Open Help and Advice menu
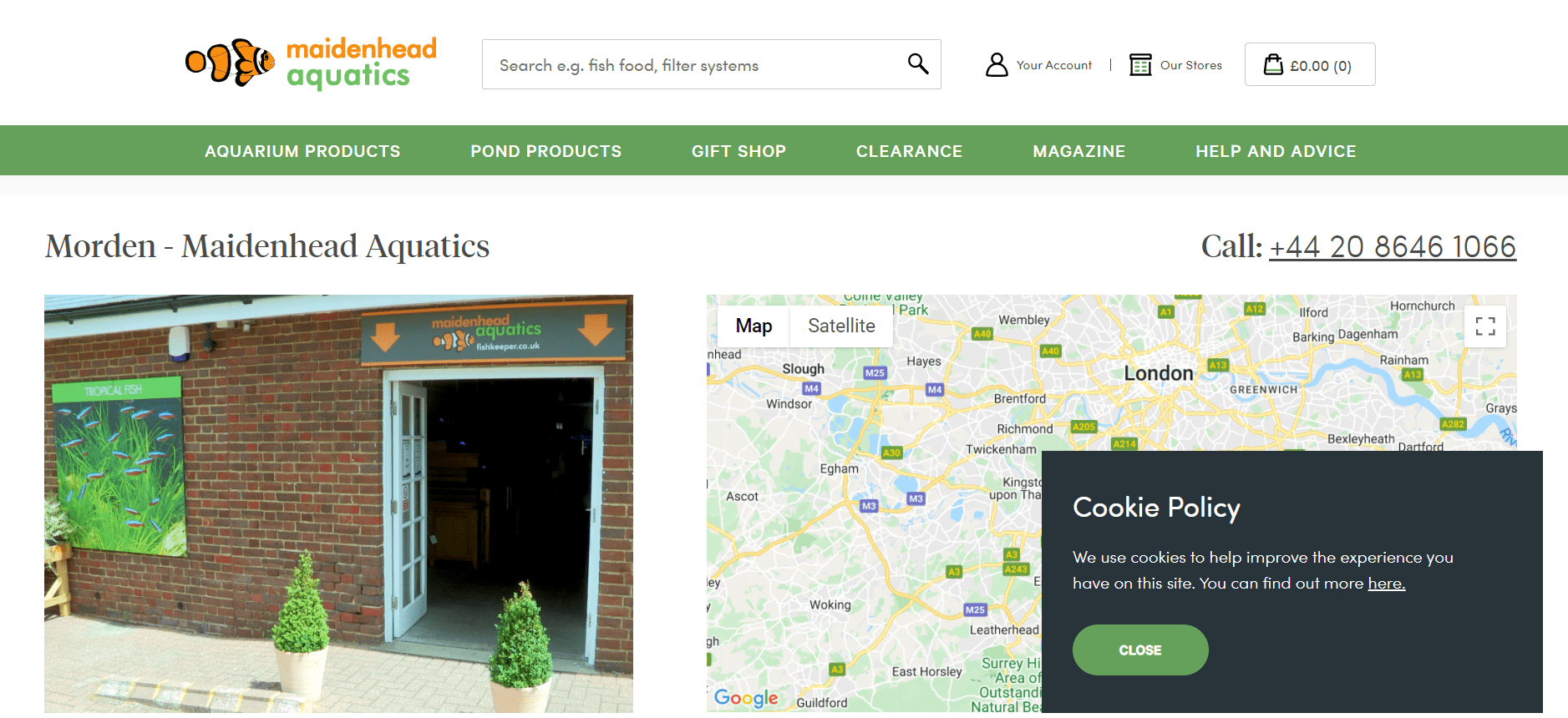1568x718 pixels. (1276, 151)
